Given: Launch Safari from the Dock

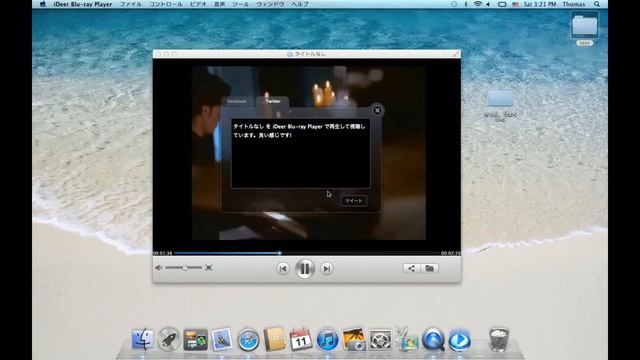Looking at the screenshot, I should coord(248,339).
